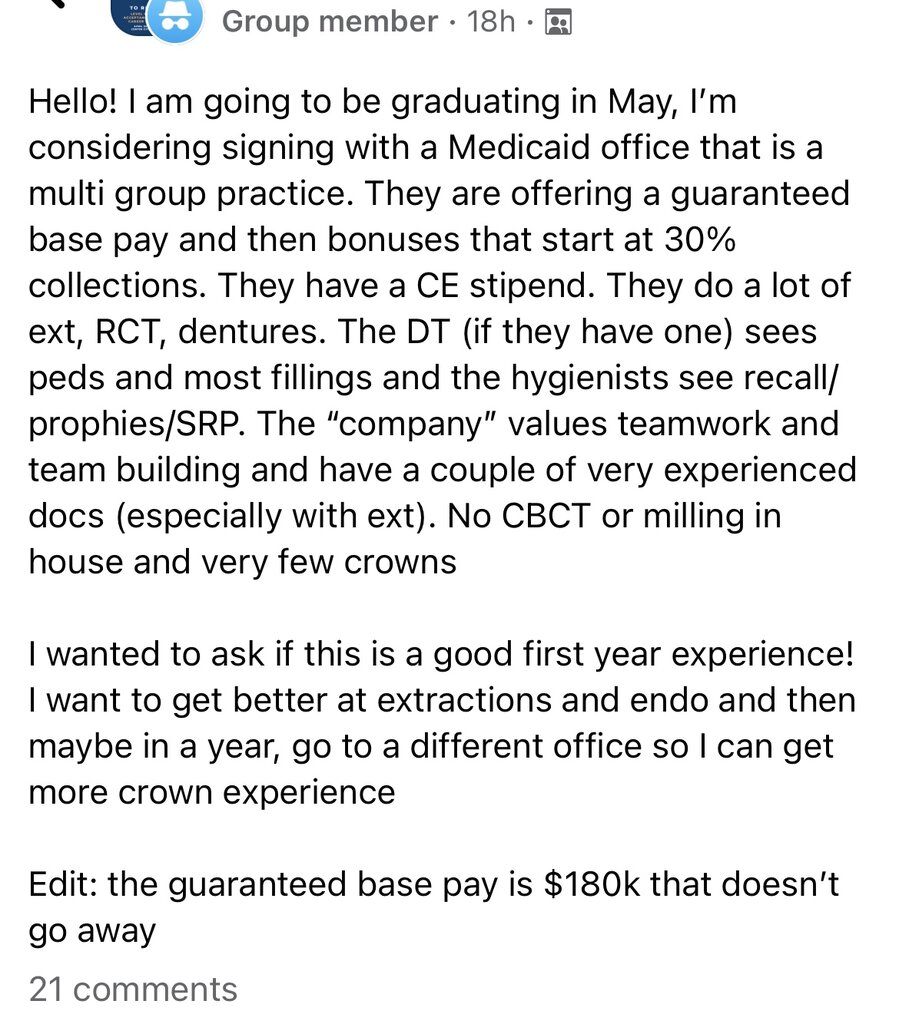The width and height of the screenshot is (899, 1024).
Task: Click the "Group member" author label
Action: point(330,22)
